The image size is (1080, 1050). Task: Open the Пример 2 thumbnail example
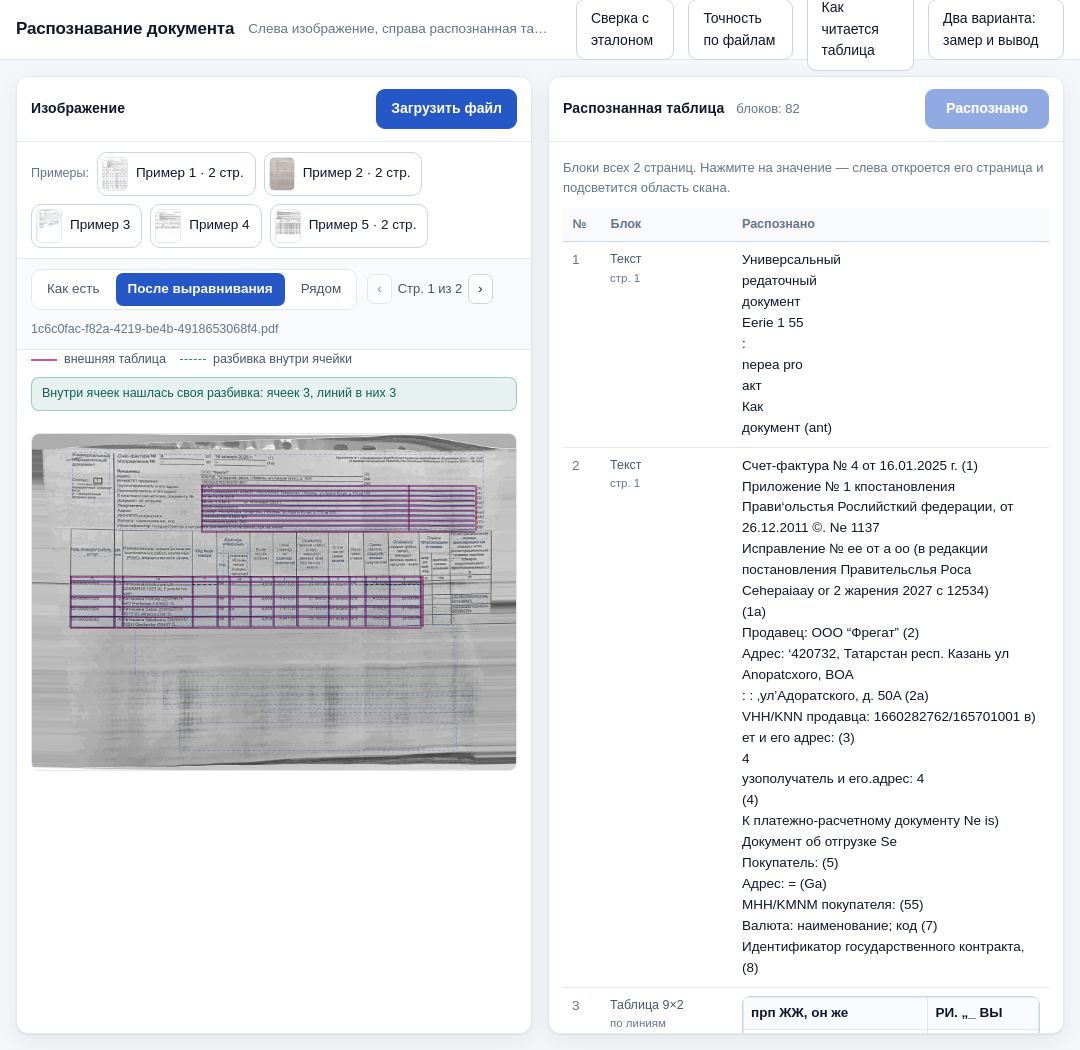tap(343, 174)
